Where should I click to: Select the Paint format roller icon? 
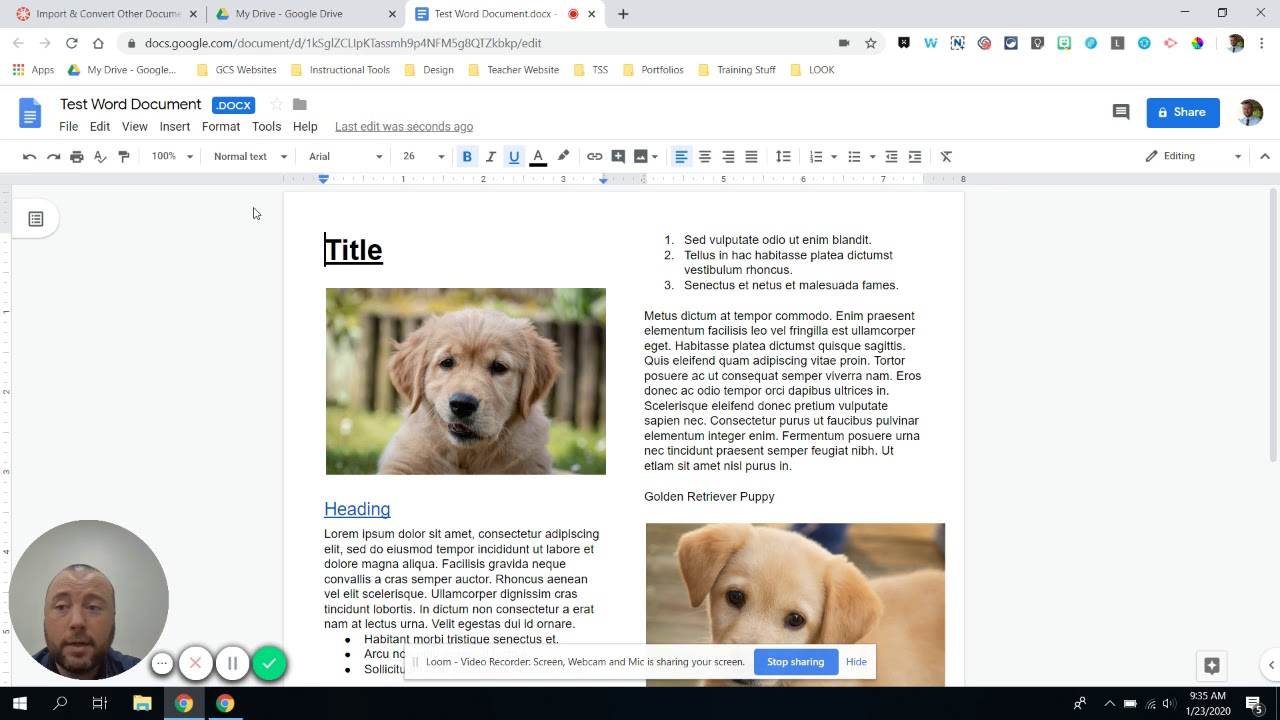point(124,156)
